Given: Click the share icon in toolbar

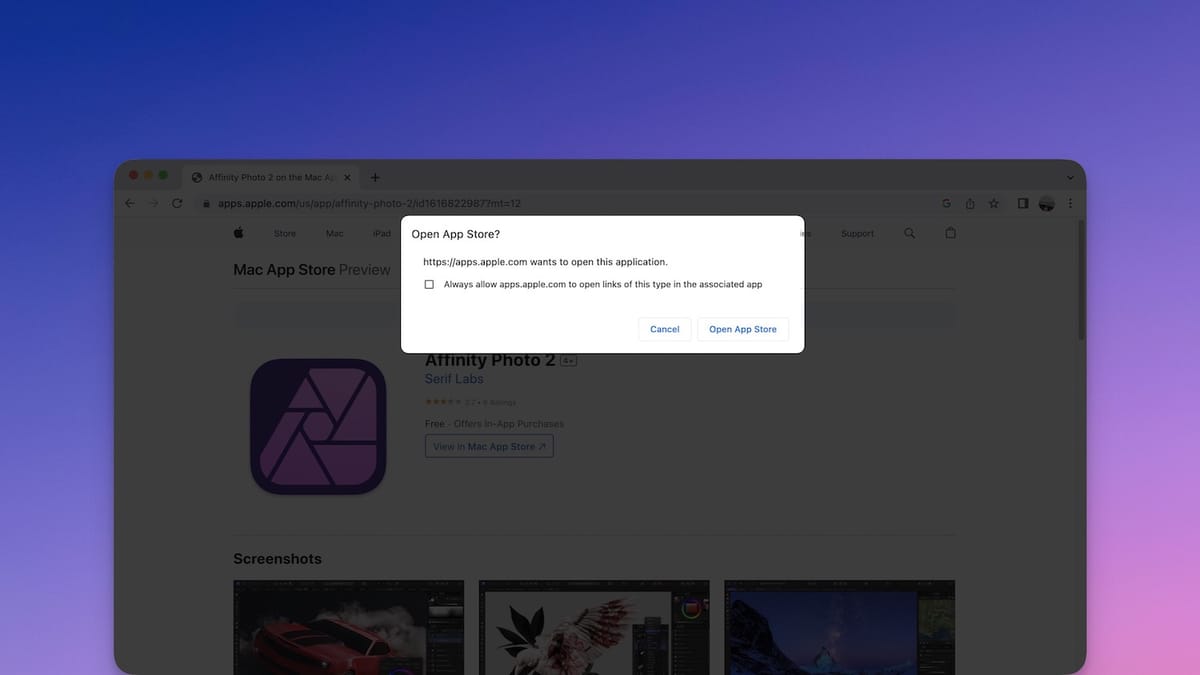Looking at the screenshot, I should (x=970, y=203).
